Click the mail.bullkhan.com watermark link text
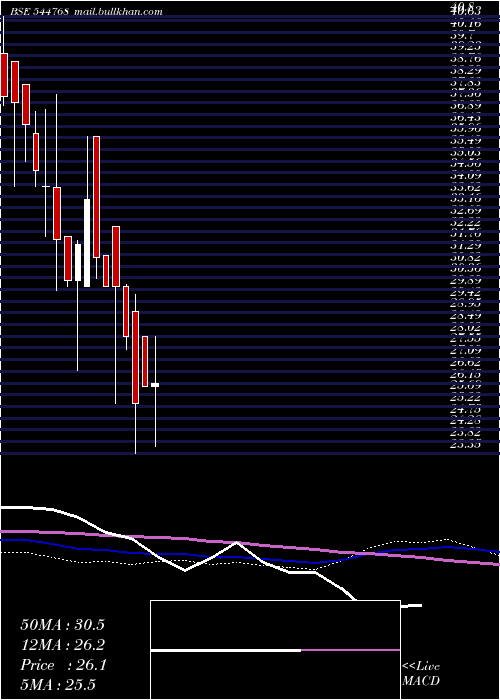This screenshot has width=500, height=700. pyautogui.click(x=118, y=12)
